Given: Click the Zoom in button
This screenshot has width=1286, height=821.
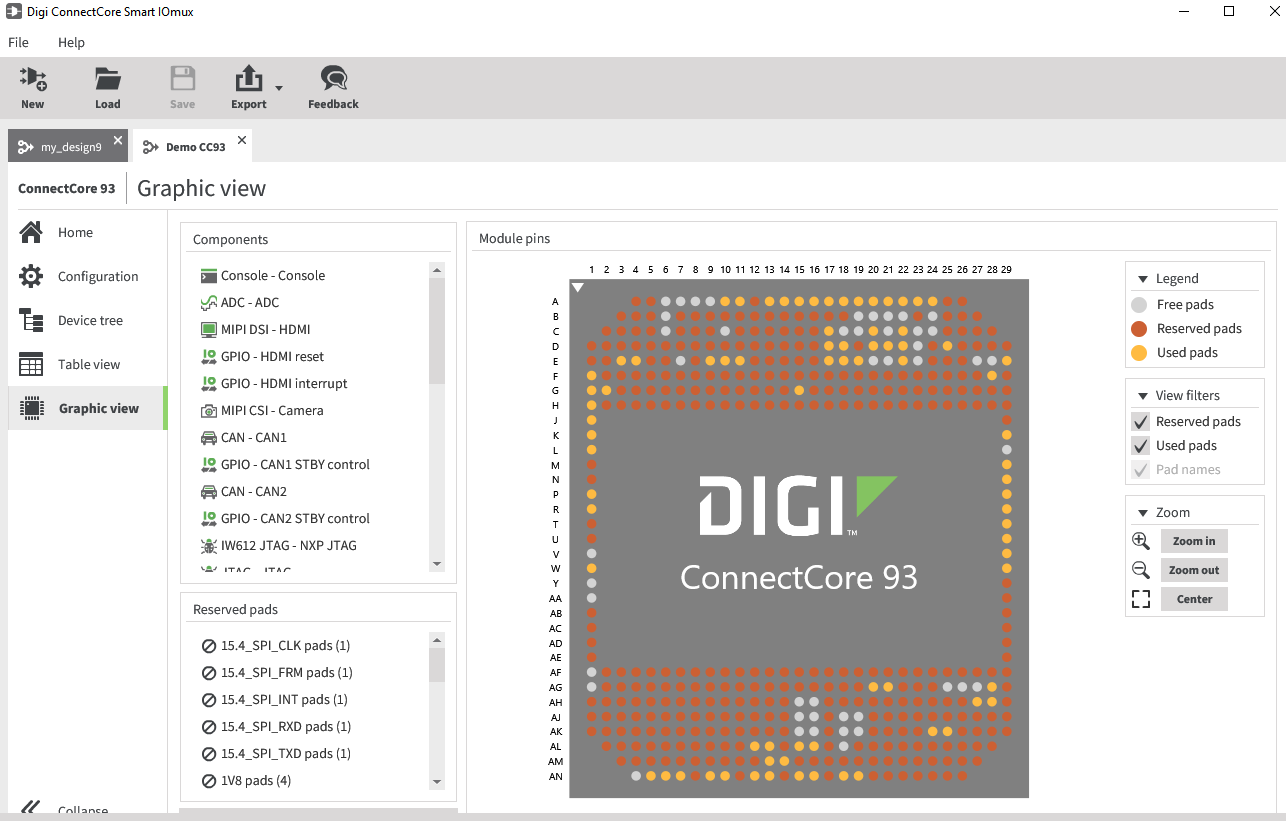Looking at the screenshot, I should 1194,541.
